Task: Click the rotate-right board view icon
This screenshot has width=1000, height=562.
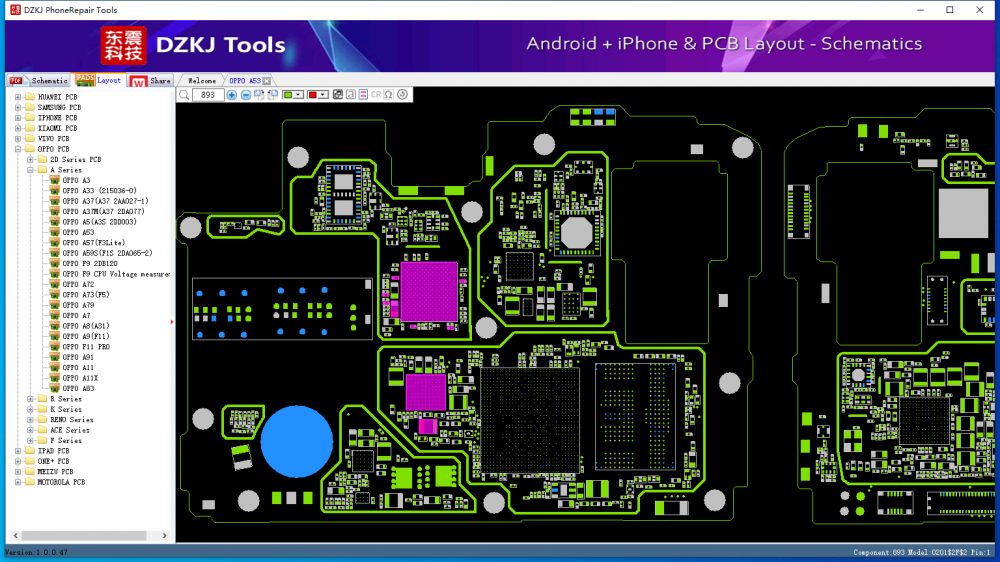Action: tap(259, 95)
